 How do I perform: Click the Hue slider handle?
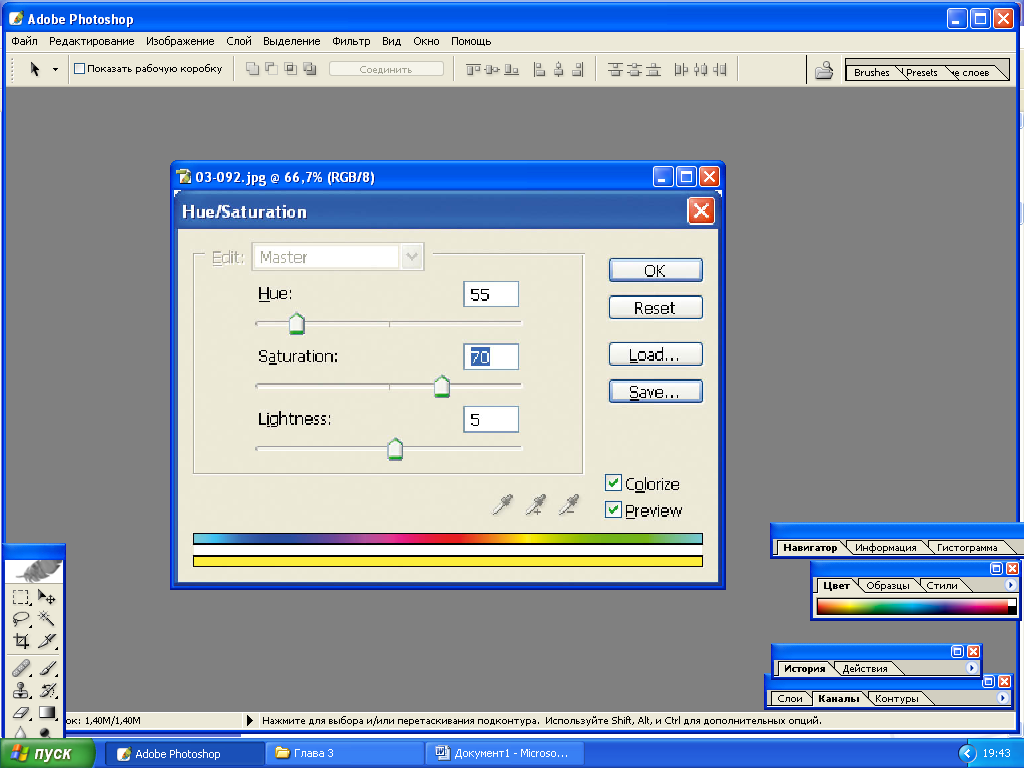tap(296, 323)
